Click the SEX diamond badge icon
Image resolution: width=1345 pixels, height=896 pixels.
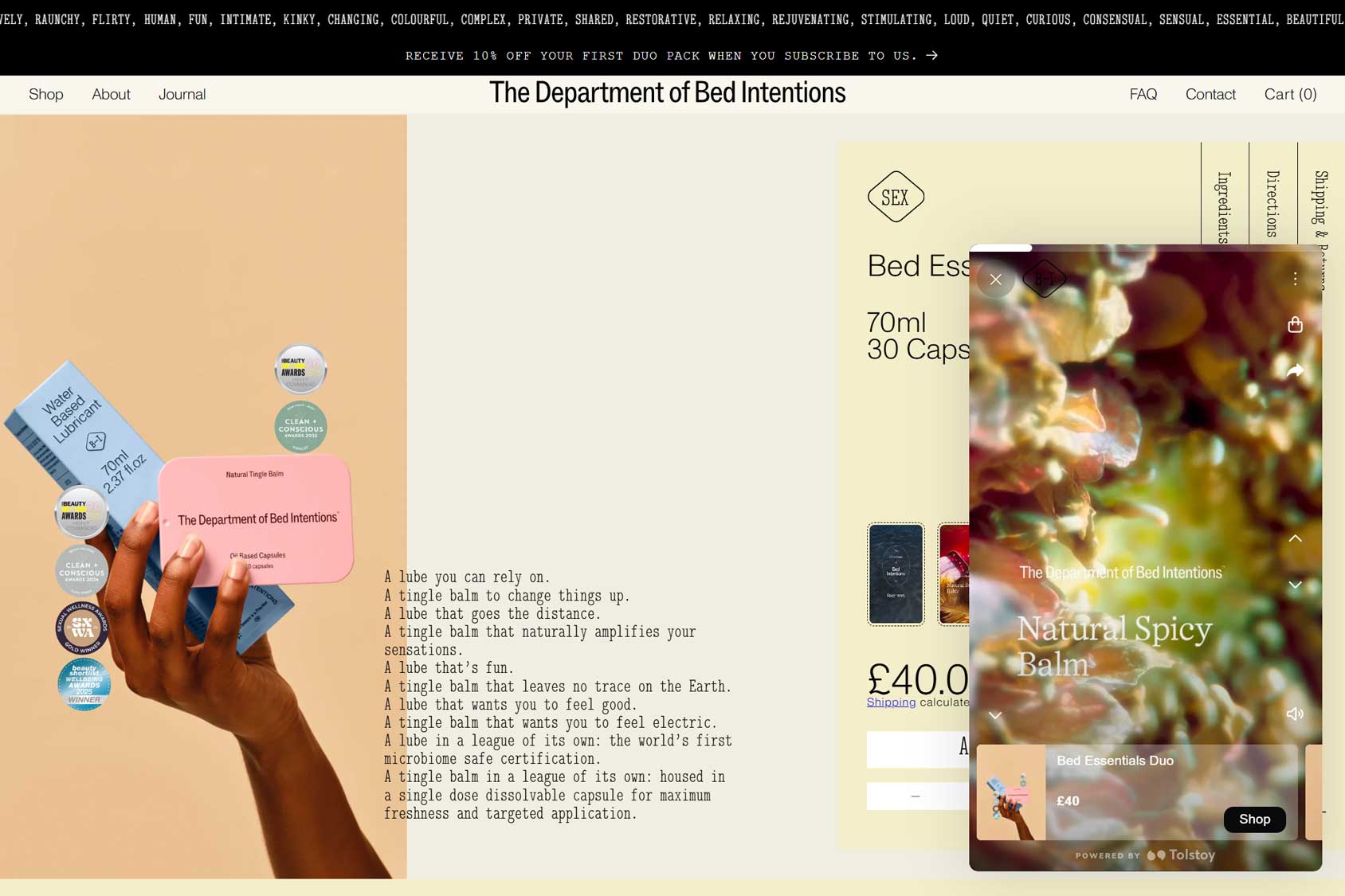[896, 197]
